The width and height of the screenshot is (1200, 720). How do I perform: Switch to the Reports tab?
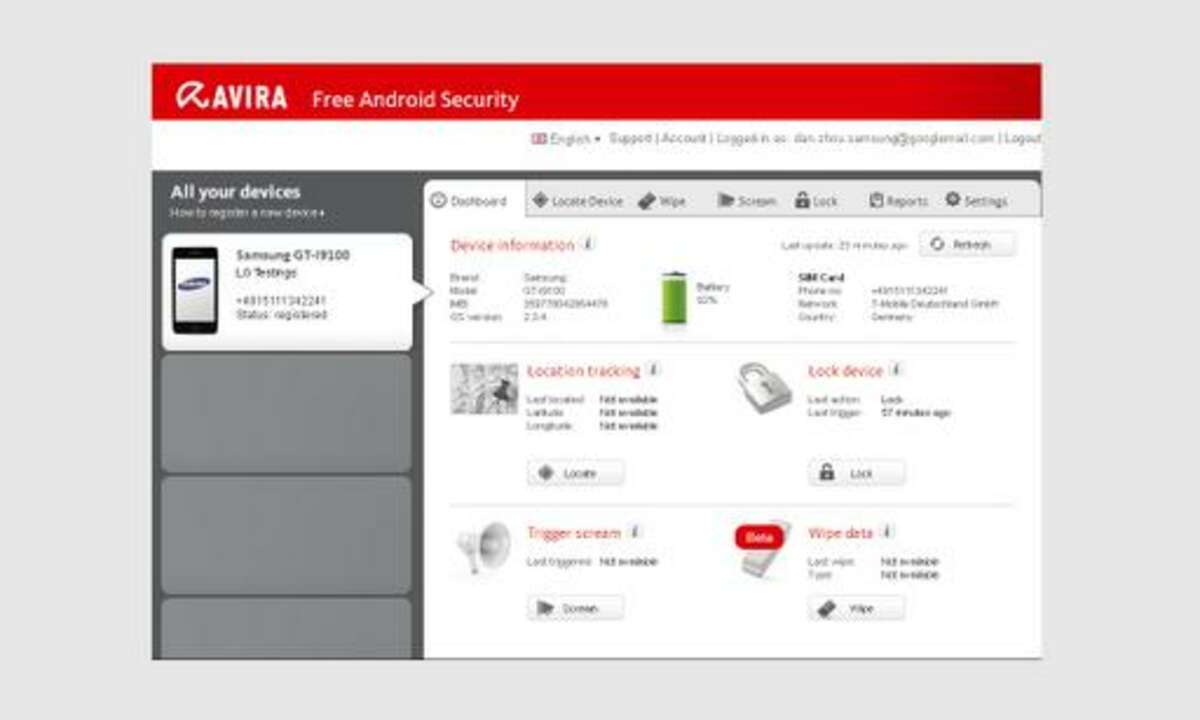[x=898, y=200]
